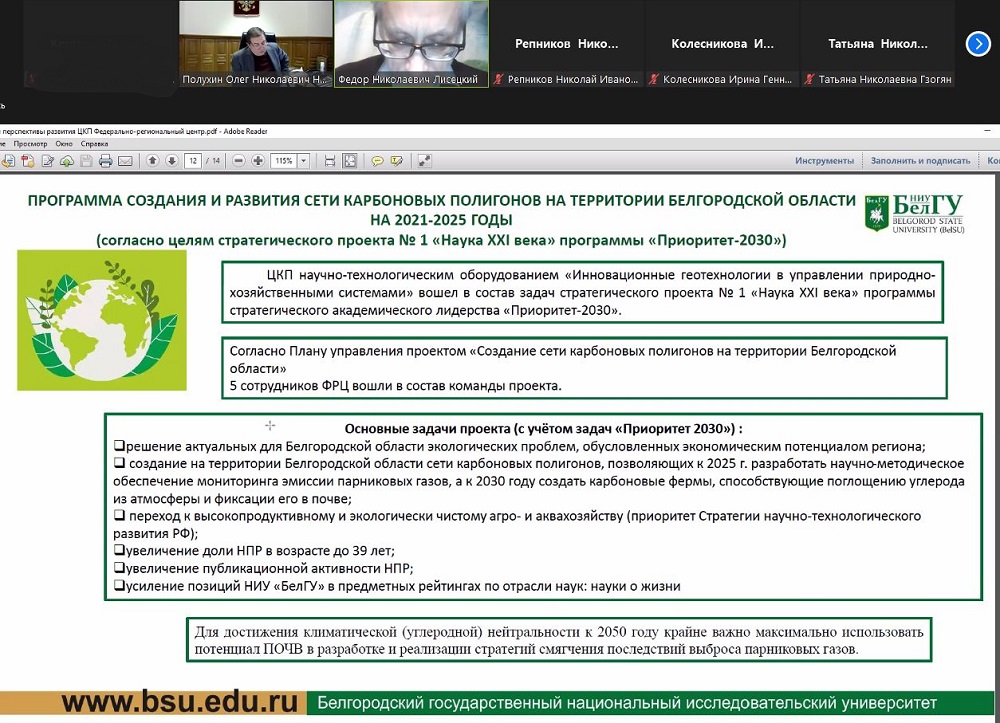Image resolution: width=1000 pixels, height=723 pixels.
Task: Toggle the fit-width scrolling mode icon
Action: pos(329,161)
